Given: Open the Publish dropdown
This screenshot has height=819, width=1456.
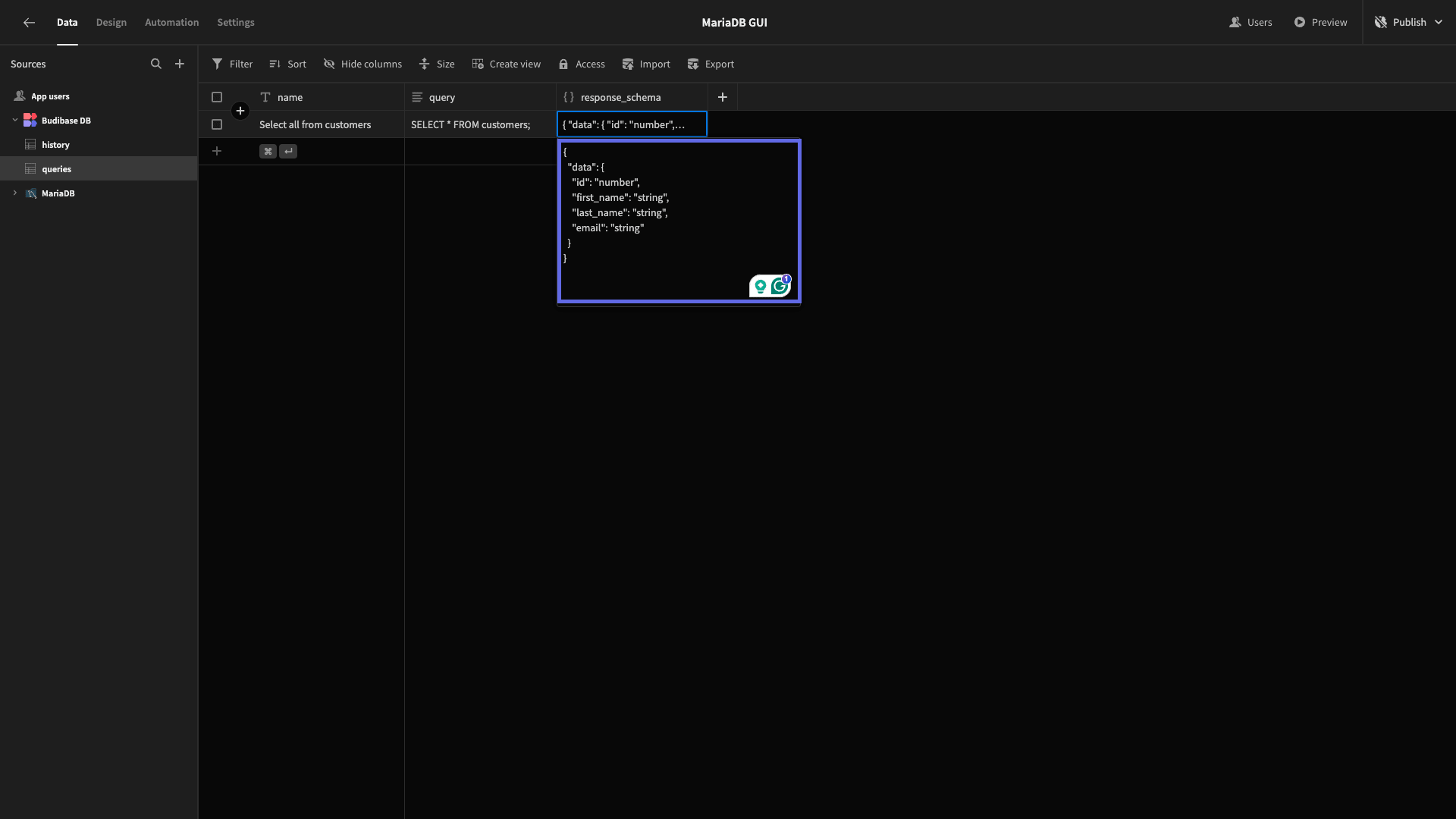Looking at the screenshot, I should point(1409,22).
